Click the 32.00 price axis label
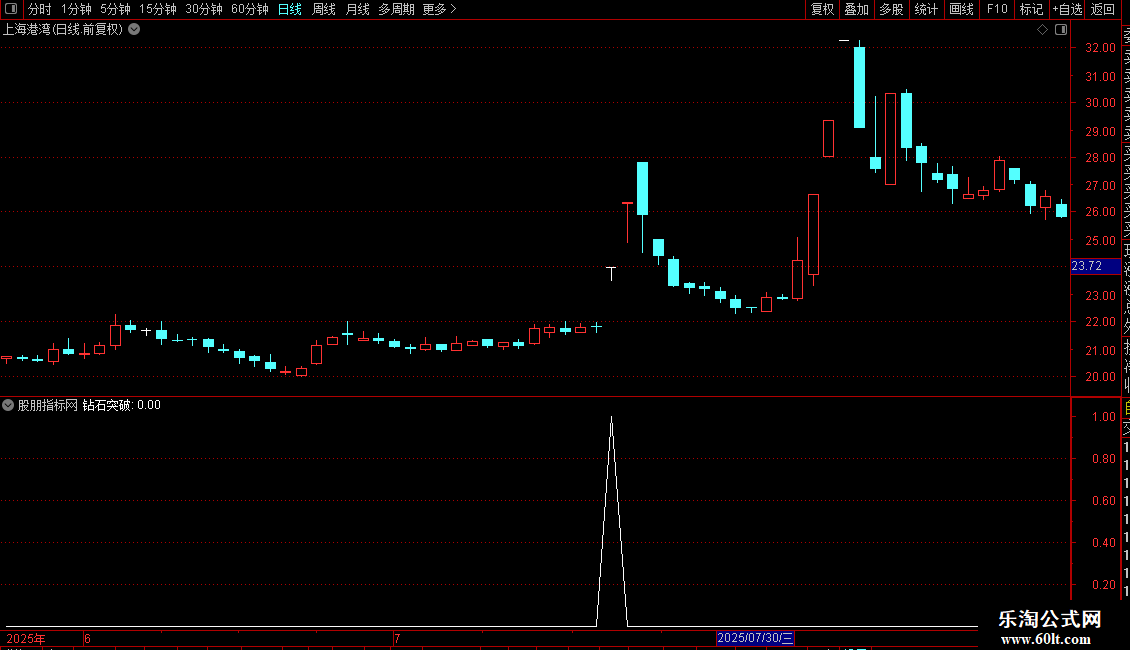The height and width of the screenshot is (650, 1130). pyautogui.click(x=1100, y=48)
